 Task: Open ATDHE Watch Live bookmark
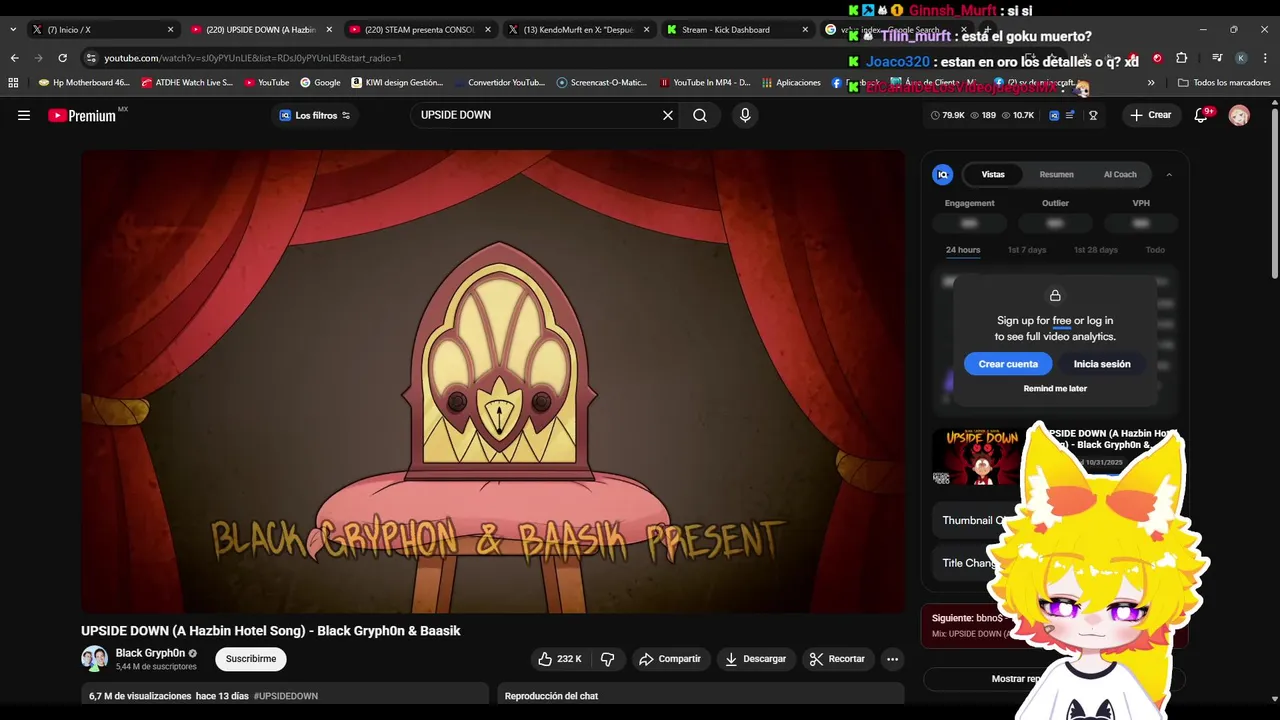(187, 83)
